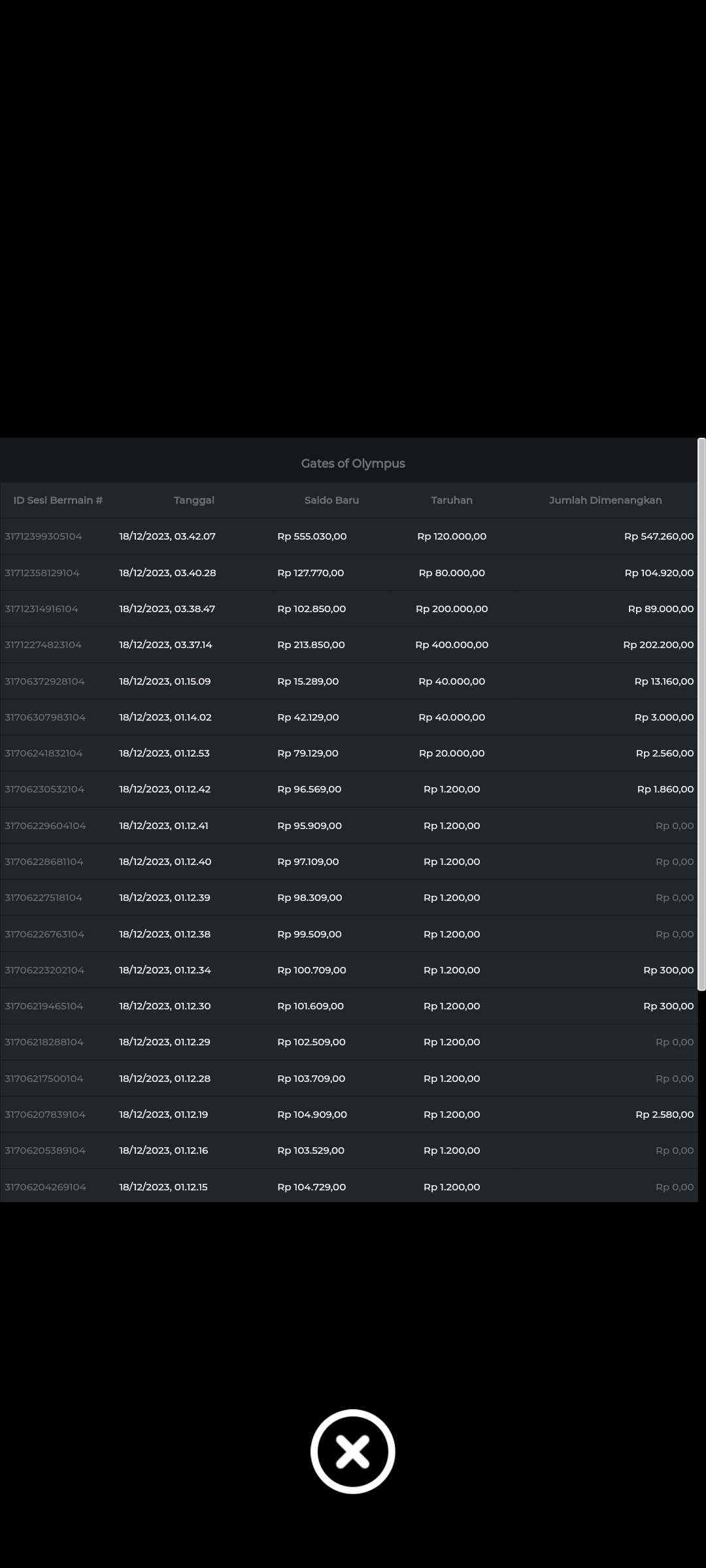Select the Tanggal column header

(x=194, y=500)
